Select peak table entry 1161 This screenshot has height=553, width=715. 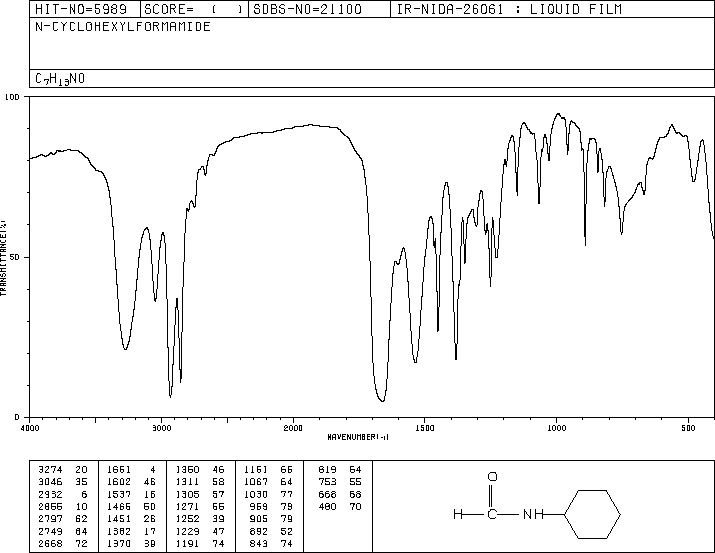pyautogui.click(x=256, y=470)
